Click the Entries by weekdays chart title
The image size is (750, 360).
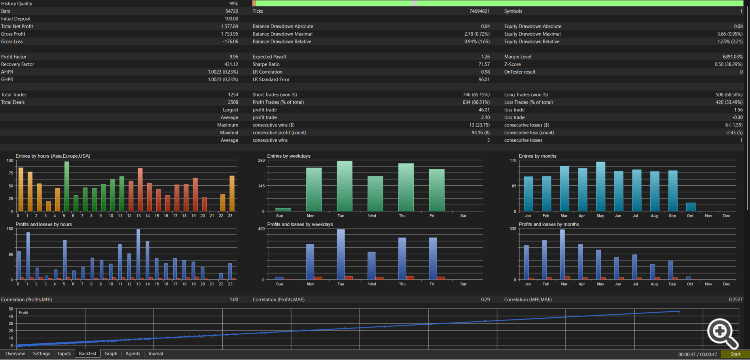289,156
